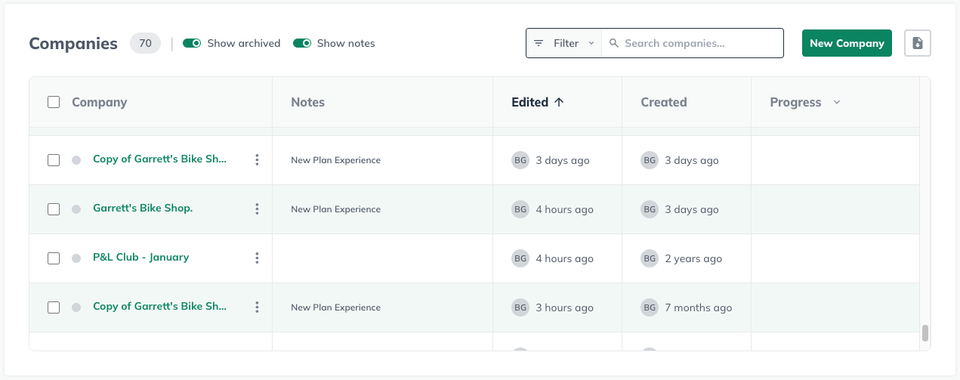The width and height of the screenshot is (960, 380).
Task: Click '7 months ago' created text
Action: [x=699, y=308]
